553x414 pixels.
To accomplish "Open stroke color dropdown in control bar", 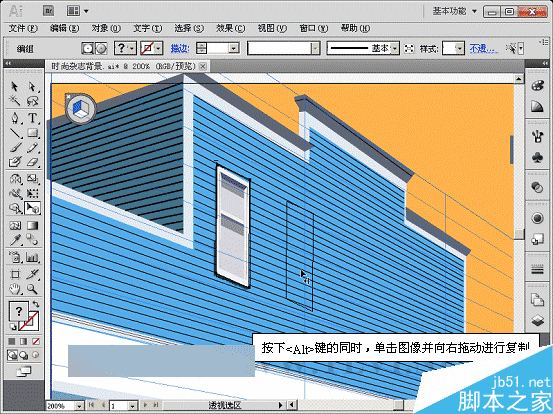I will (x=158, y=48).
